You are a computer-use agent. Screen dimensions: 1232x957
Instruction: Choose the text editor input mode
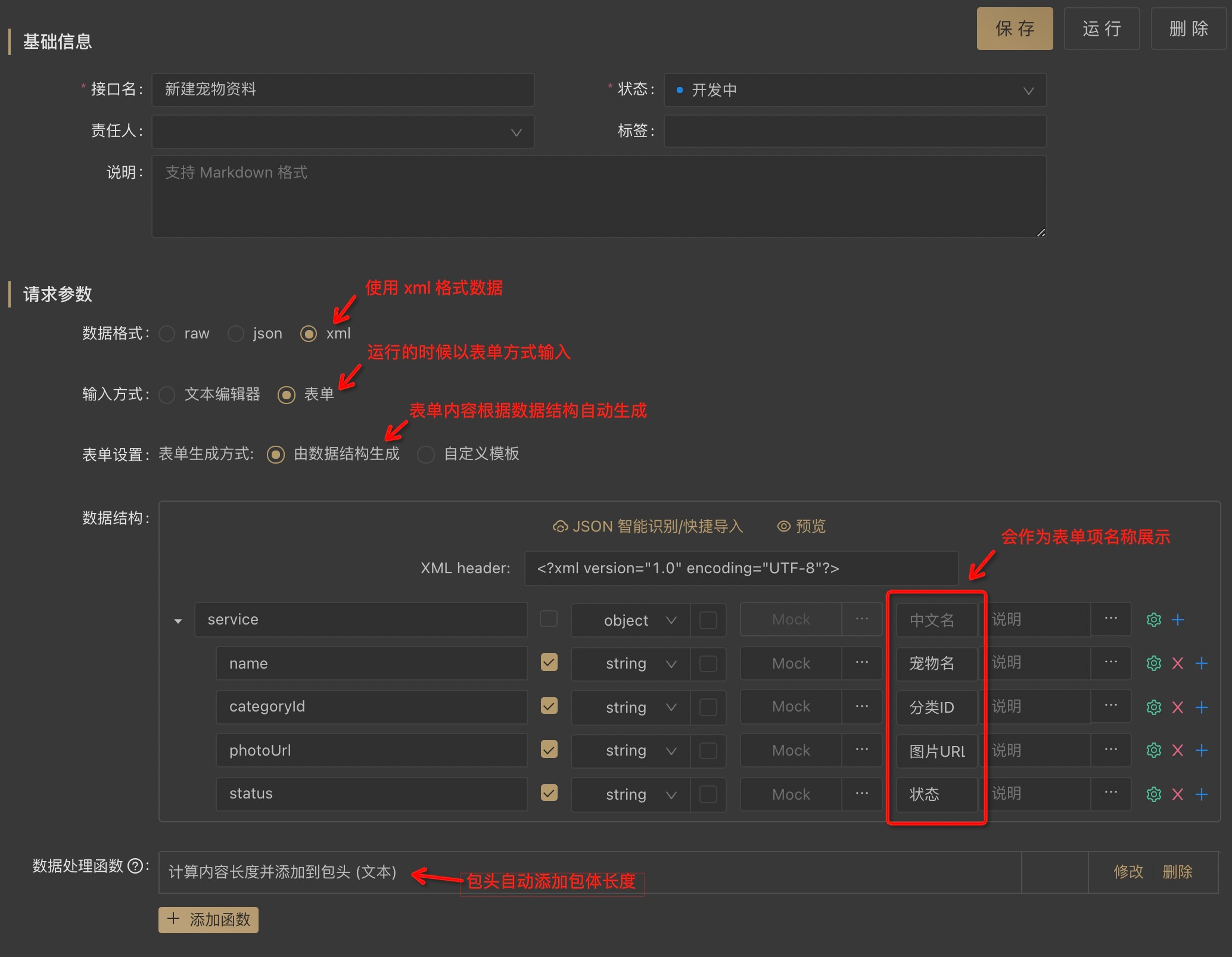click(x=167, y=394)
